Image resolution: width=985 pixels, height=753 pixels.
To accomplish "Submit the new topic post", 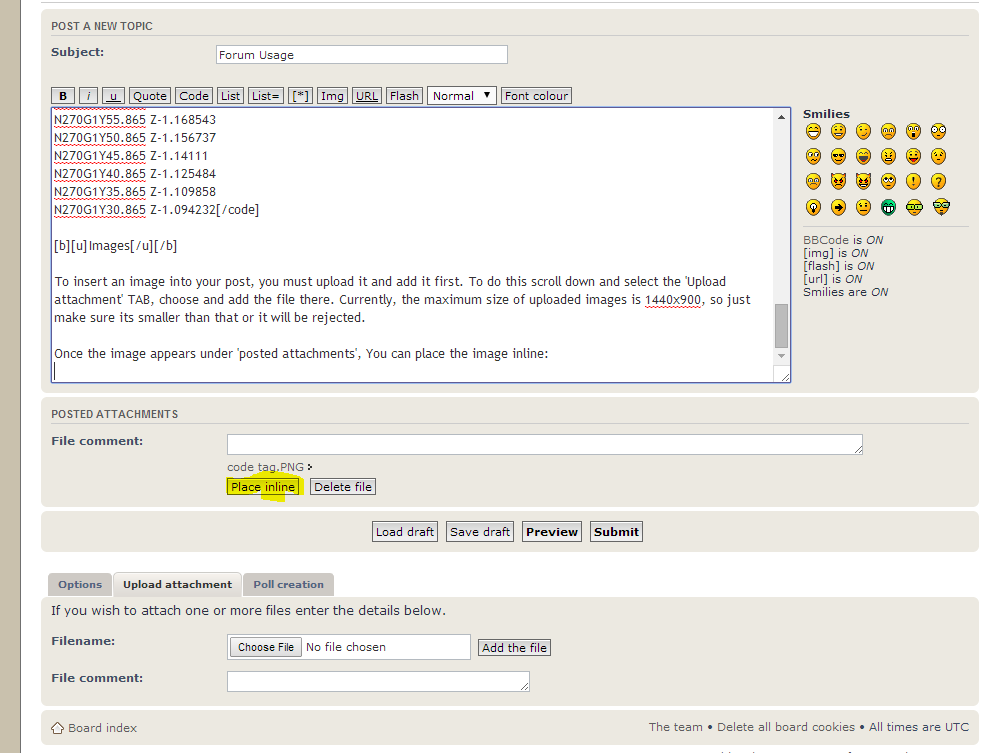I will click(x=616, y=532).
